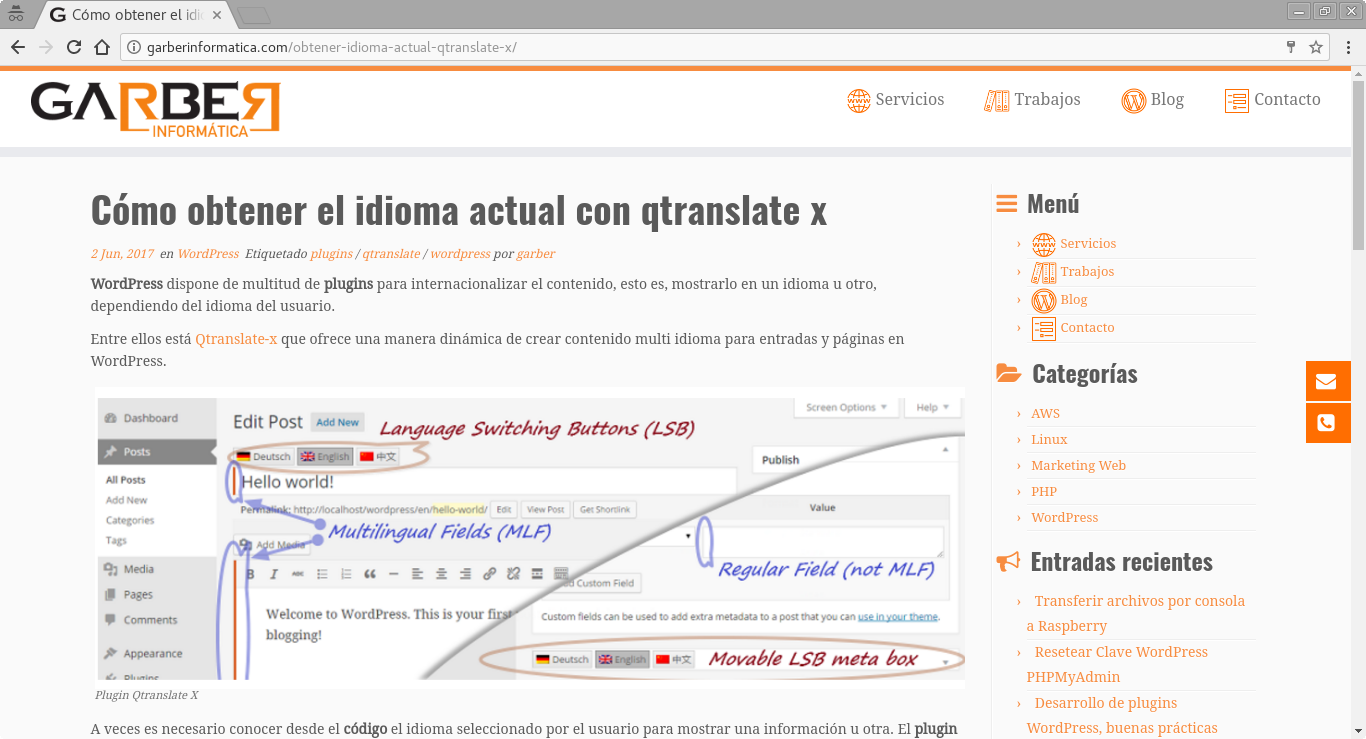Click the author link 'garber'

click(x=536, y=254)
